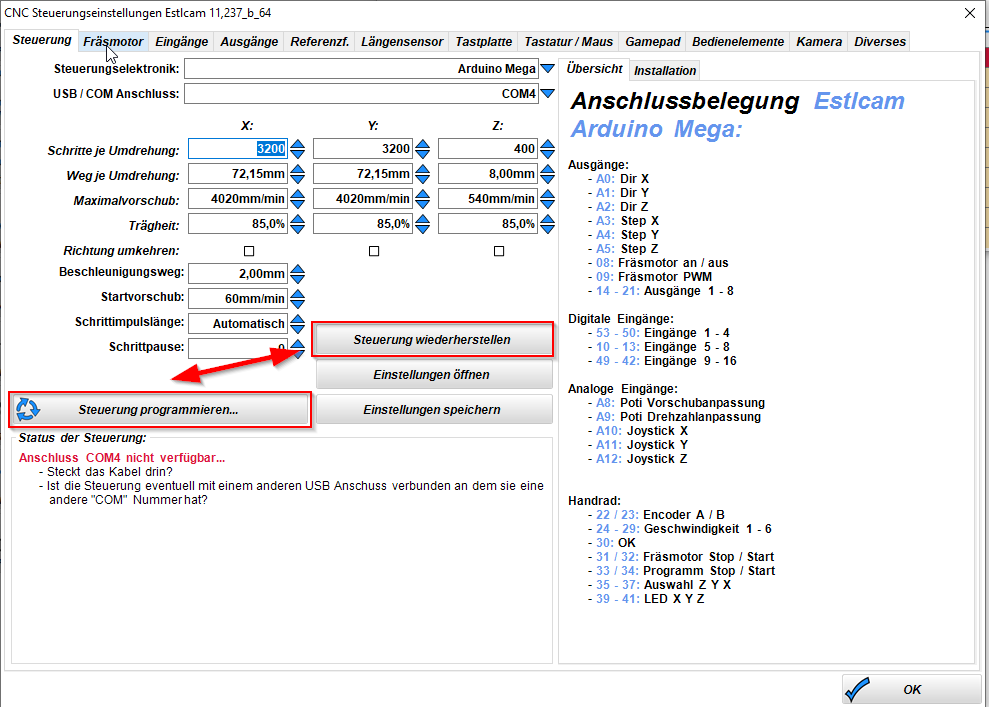Screen dimensions: 989x707
Task: Click the spinner arrows for Startvorschub
Action: (298, 298)
